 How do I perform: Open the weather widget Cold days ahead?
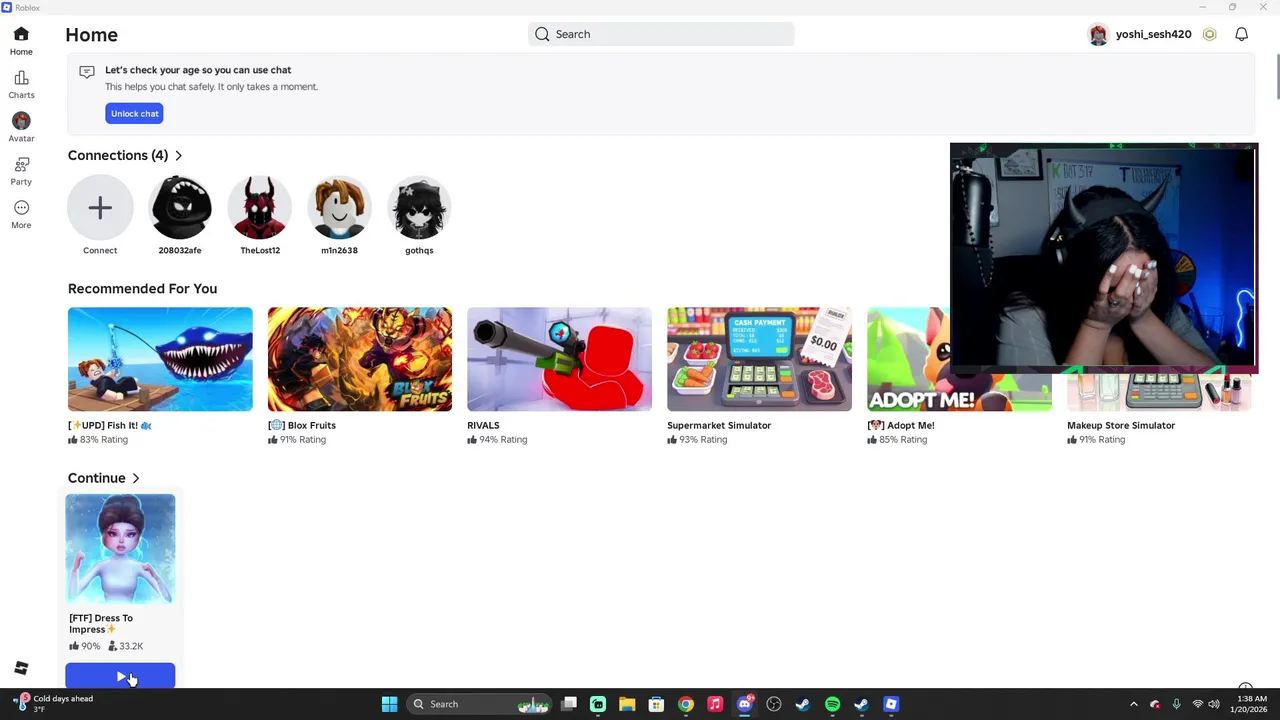click(55, 704)
